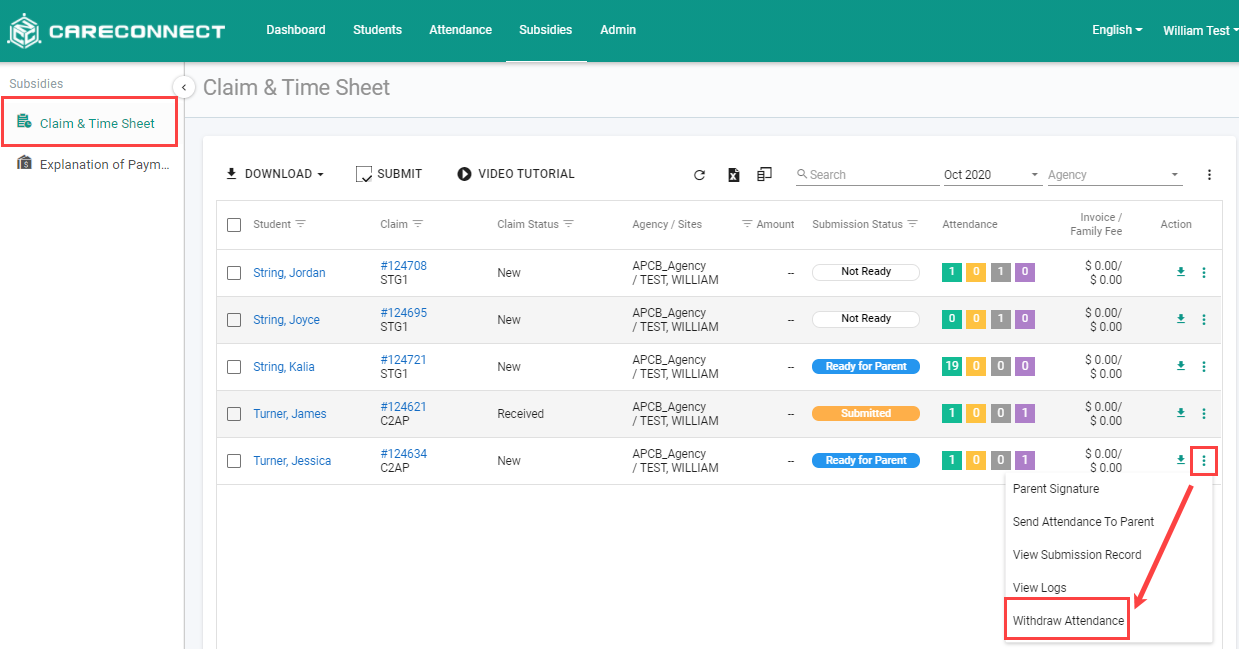This screenshot has width=1239, height=649.
Task: Open claim link #124621
Action: coord(403,407)
